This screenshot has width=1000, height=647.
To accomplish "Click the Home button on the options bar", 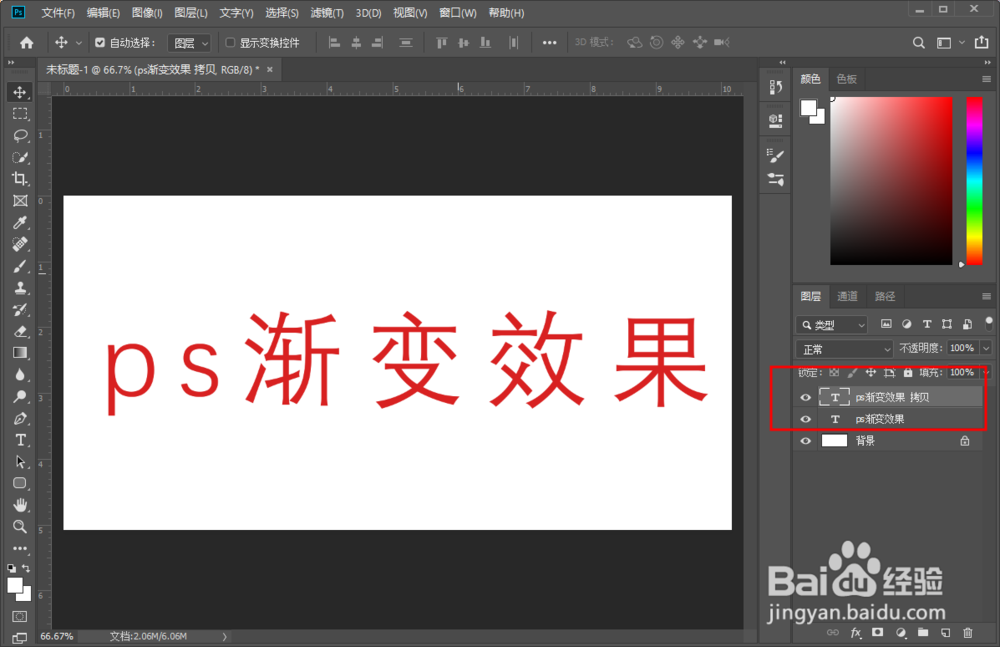I will click(26, 42).
